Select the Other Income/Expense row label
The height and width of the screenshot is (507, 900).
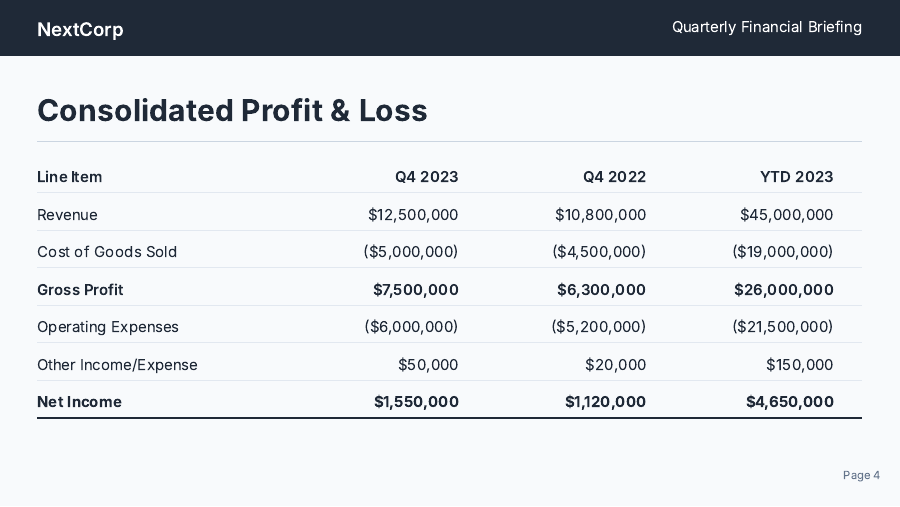pyautogui.click(x=117, y=365)
